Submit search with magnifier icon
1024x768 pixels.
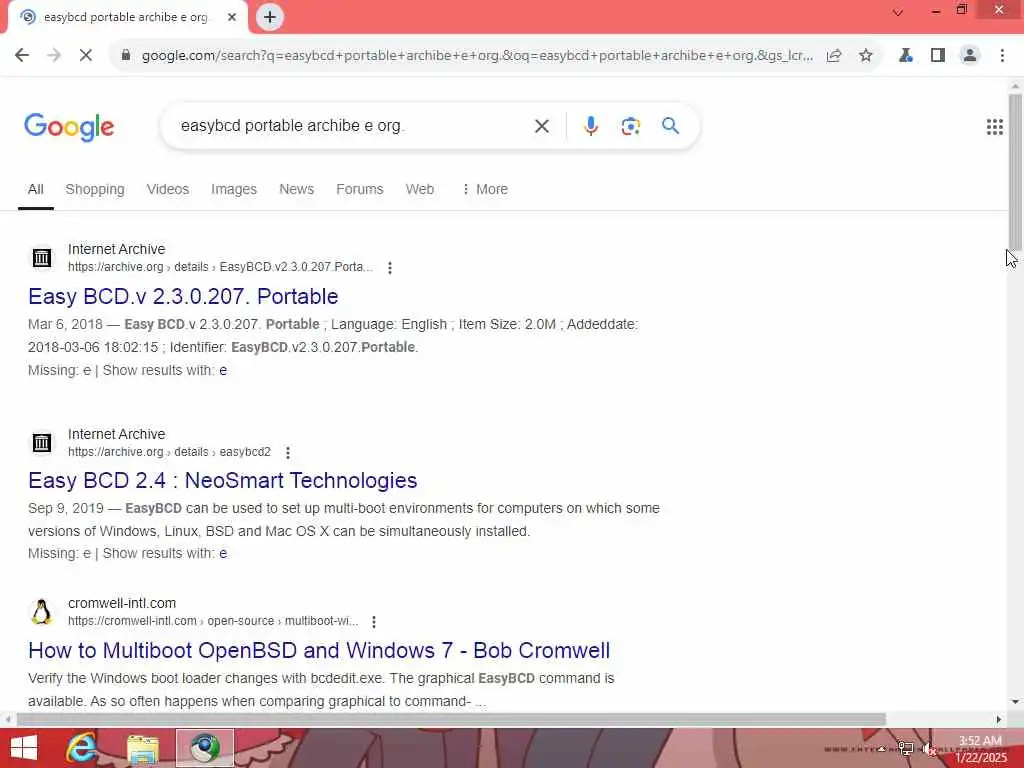pos(670,125)
